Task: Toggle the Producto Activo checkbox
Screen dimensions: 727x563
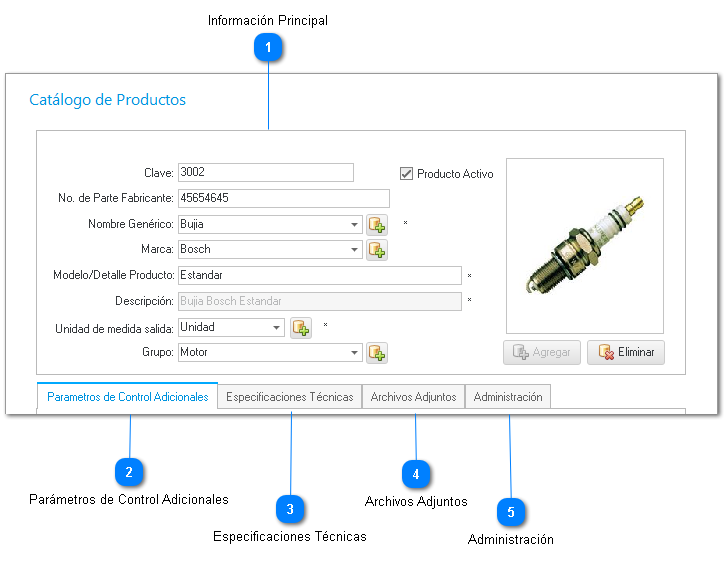Action: (x=406, y=173)
